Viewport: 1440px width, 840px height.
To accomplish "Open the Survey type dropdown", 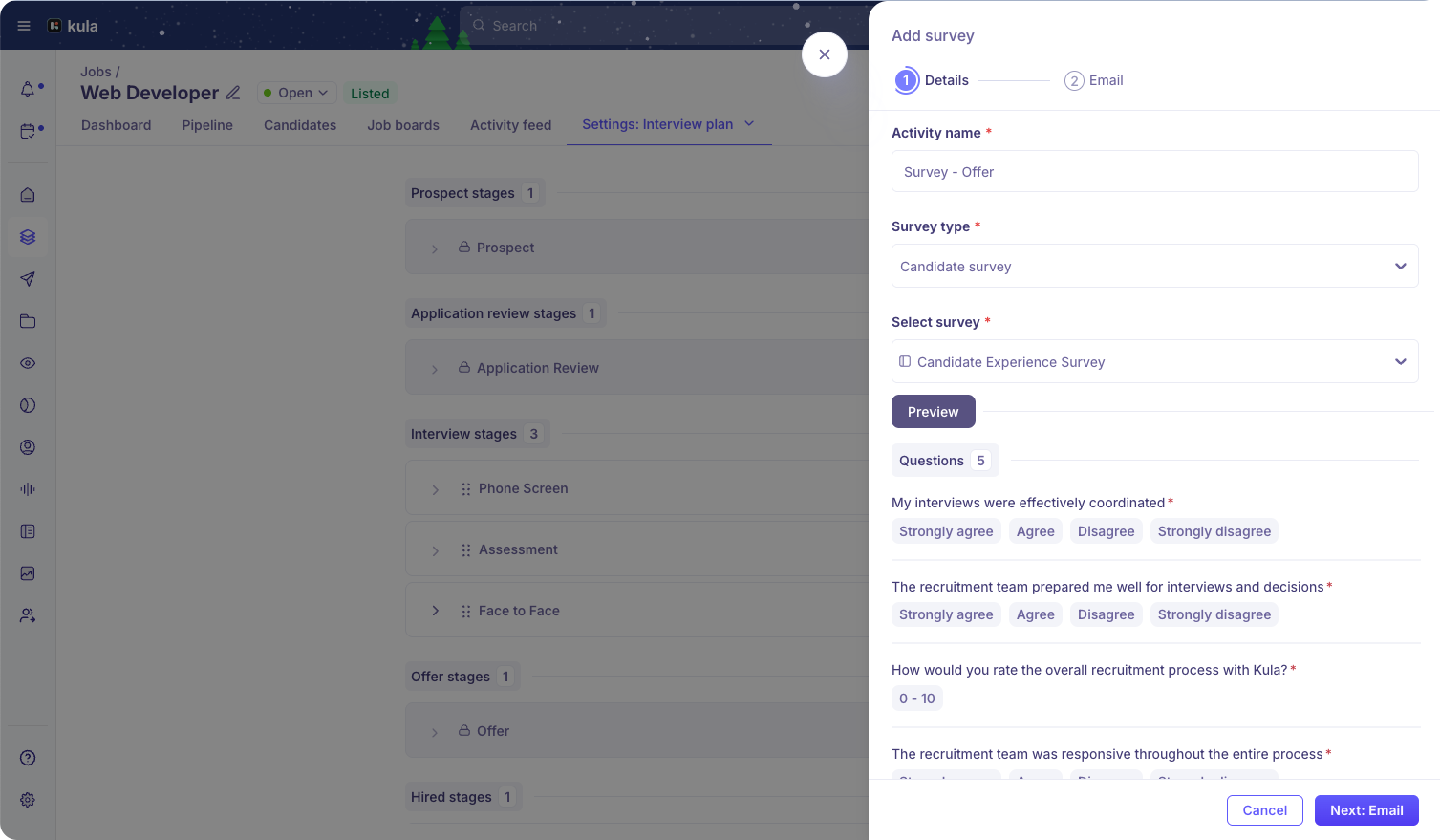I will tap(1154, 266).
